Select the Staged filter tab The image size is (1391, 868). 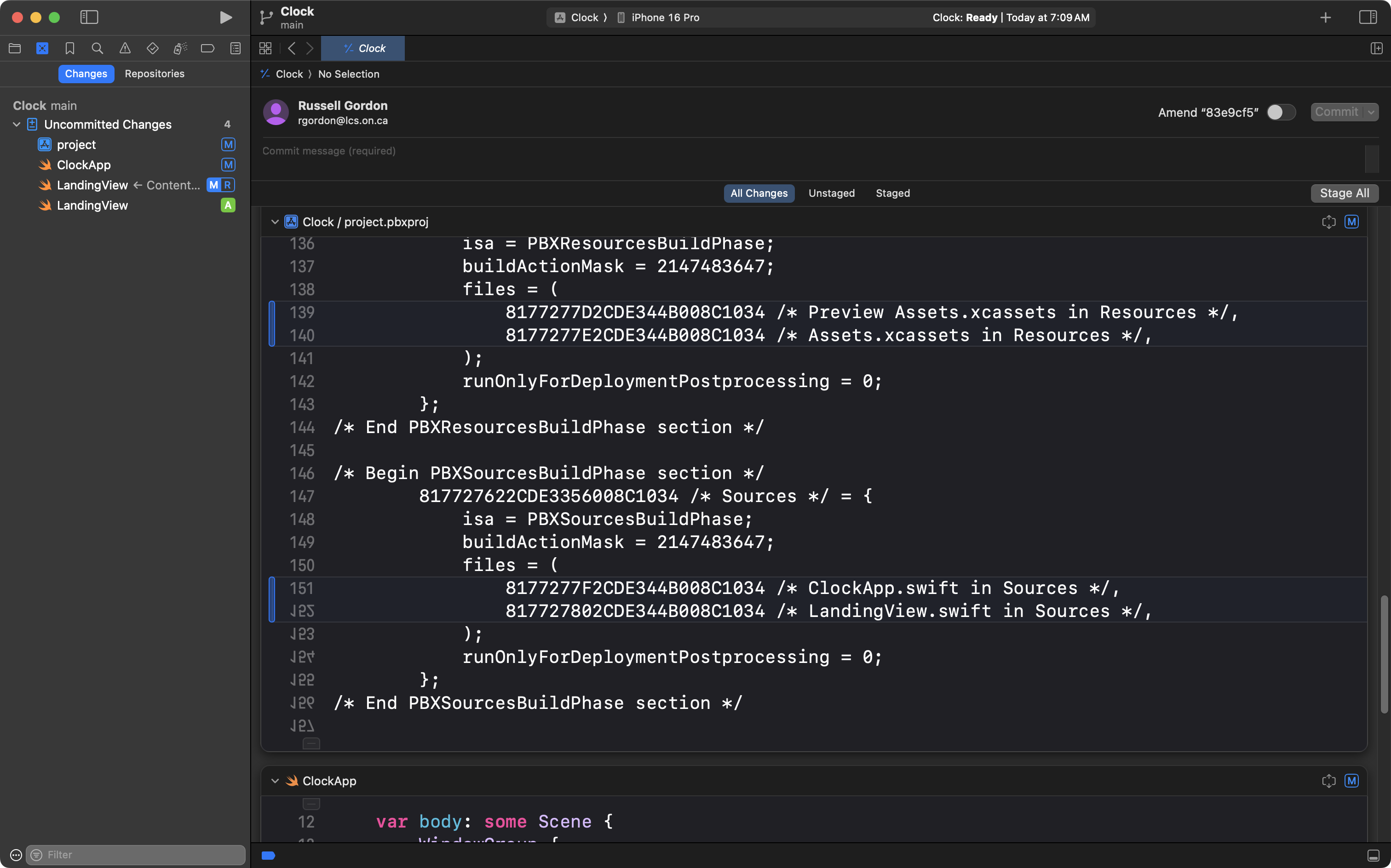[x=892, y=193]
